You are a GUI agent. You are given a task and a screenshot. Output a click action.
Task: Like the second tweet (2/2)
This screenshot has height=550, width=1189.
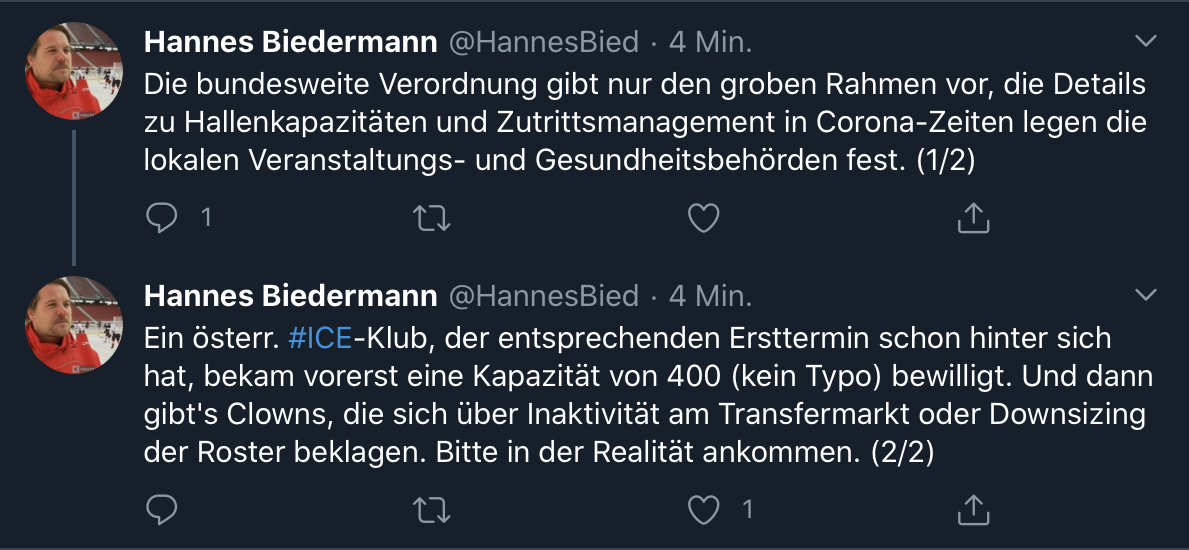[704, 509]
